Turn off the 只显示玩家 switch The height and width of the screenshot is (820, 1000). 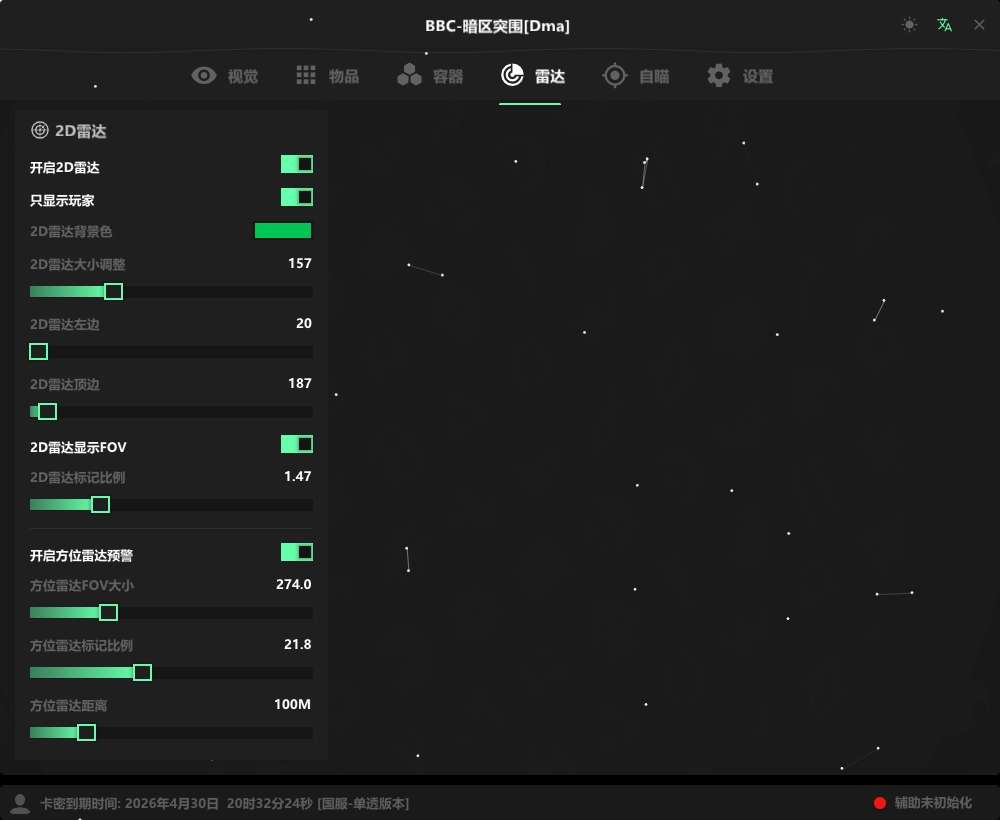(x=297, y=197)
